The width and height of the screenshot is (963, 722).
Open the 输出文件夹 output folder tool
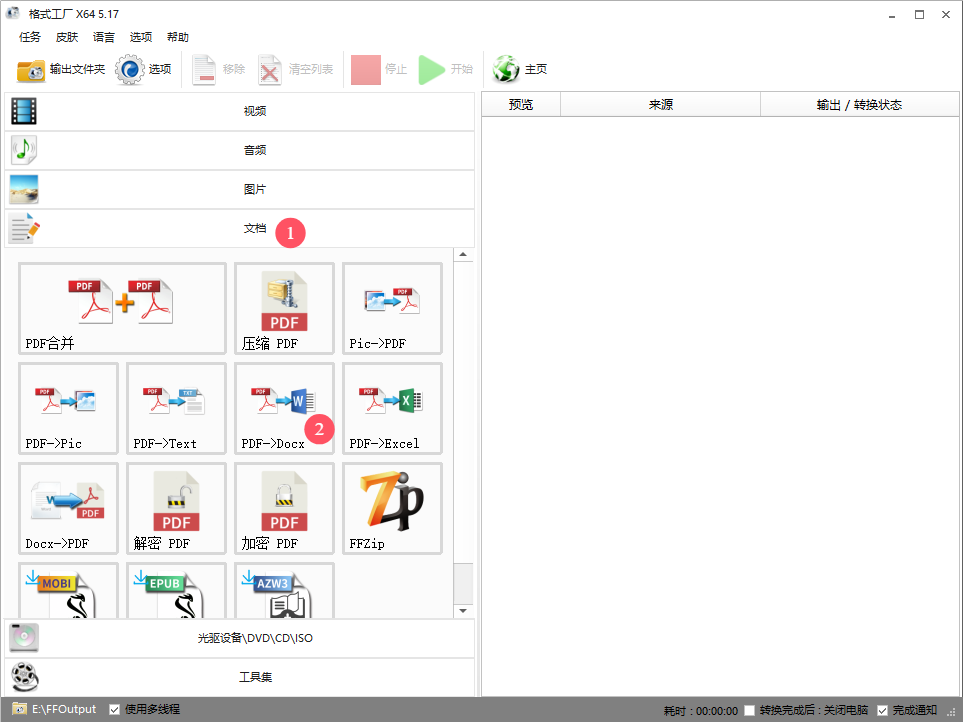pos(55,69)
